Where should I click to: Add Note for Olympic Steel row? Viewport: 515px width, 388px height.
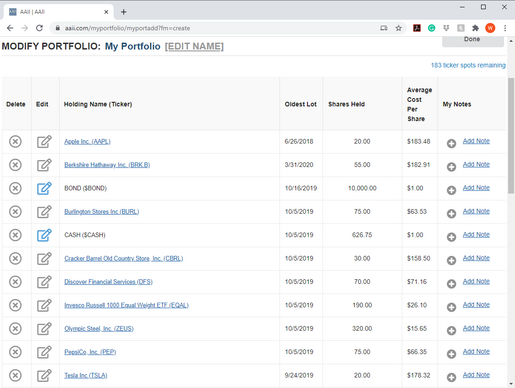(476, 328)
